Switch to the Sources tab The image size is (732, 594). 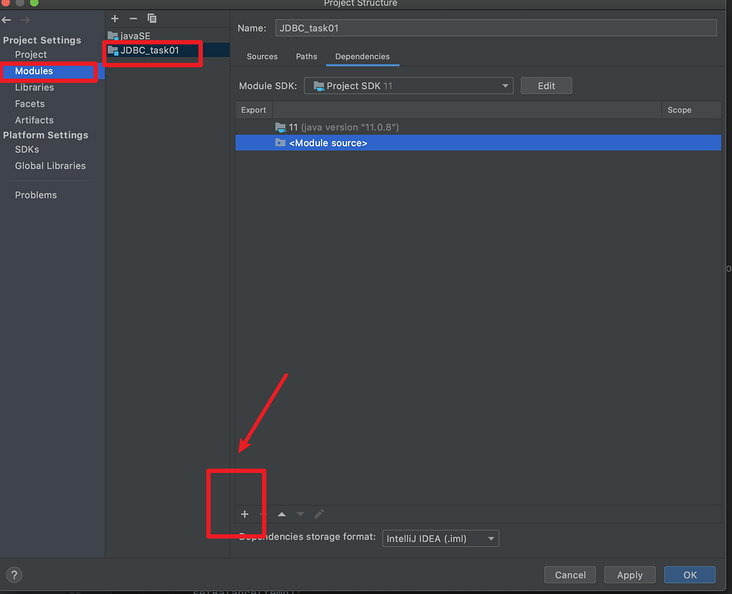tap(262, 57)
